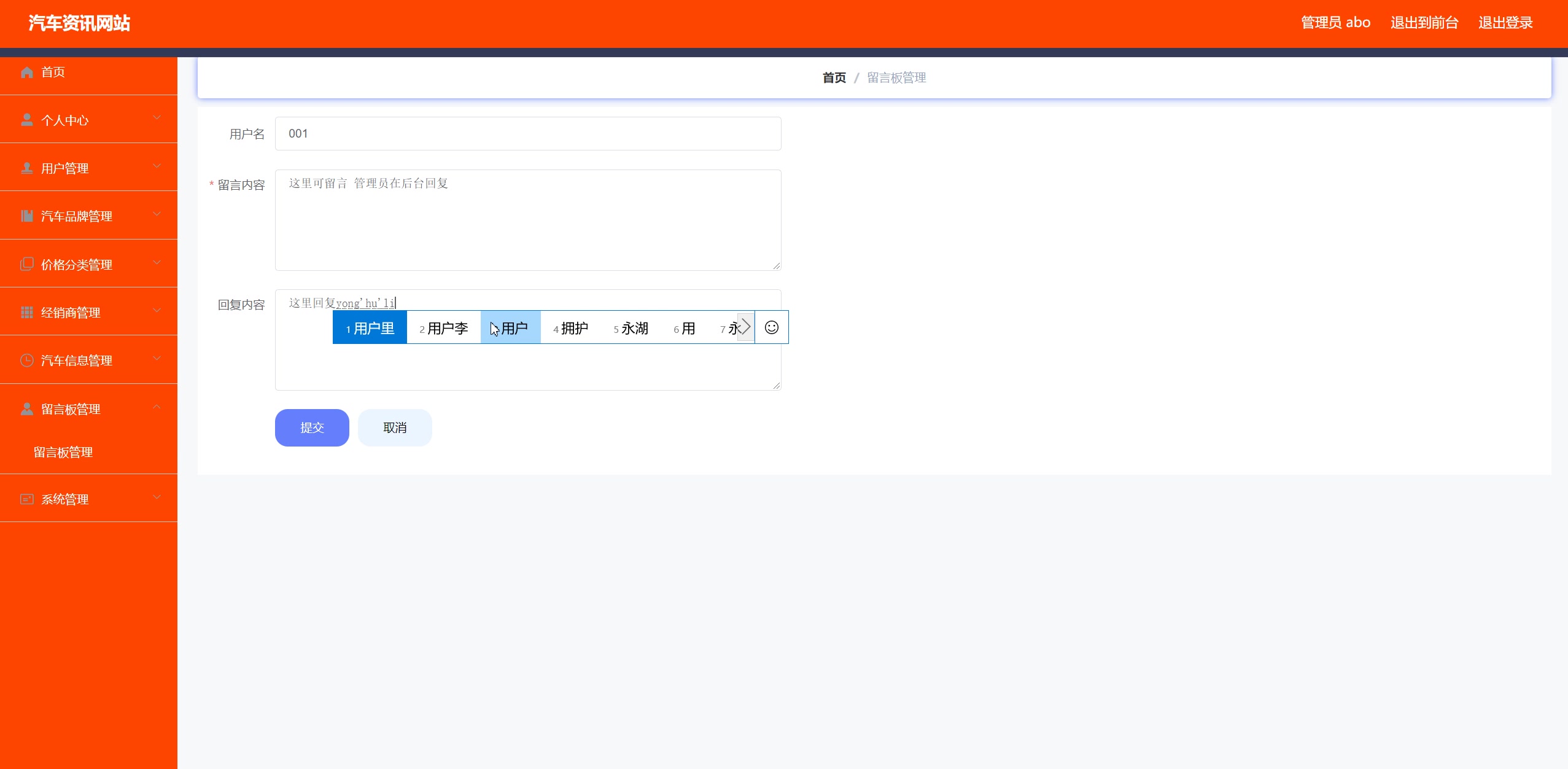Image resolution: width=1568 pixels, height=769 pixels.
Task: Click the blue 提交 button
Action: (312, 427)
